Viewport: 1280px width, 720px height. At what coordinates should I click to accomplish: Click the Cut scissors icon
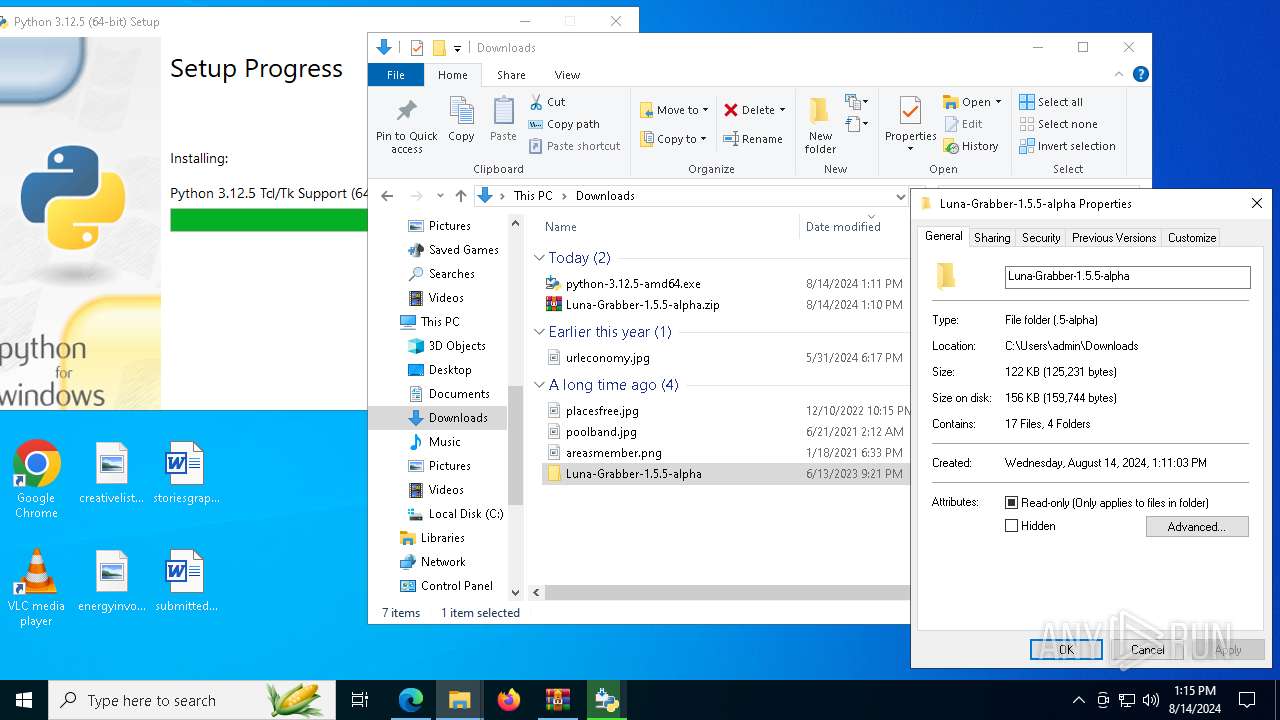[536, 102]
